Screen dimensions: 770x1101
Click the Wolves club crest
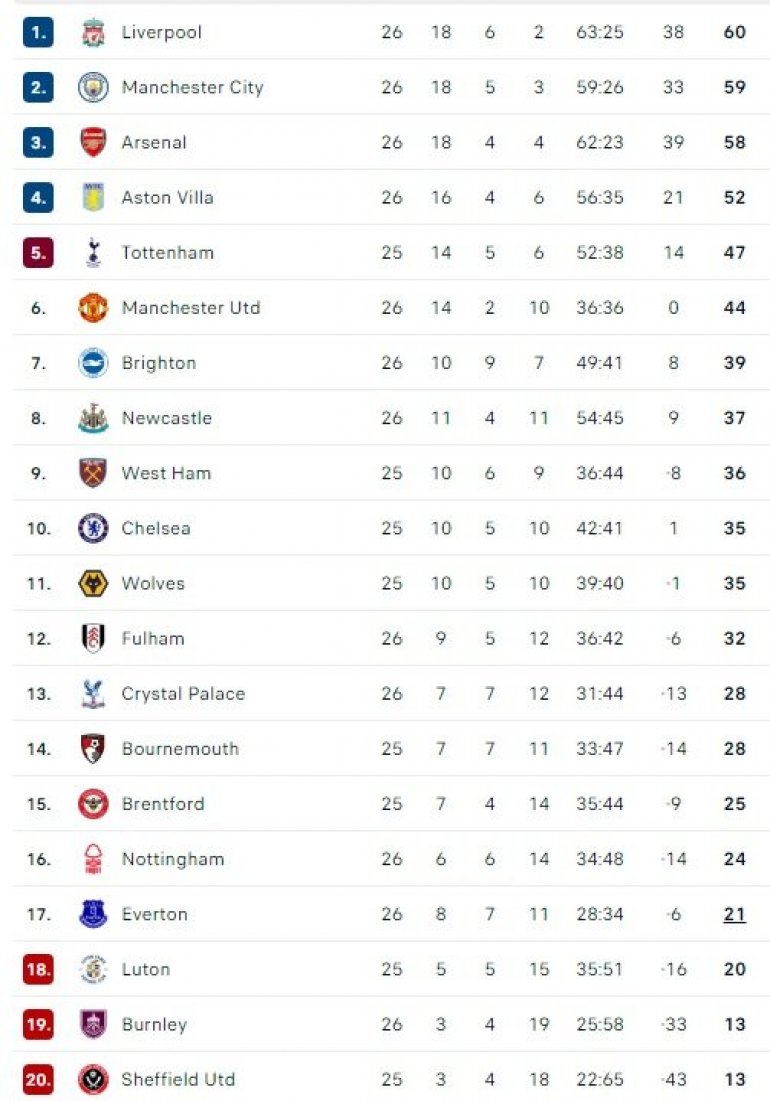coord(93,584)
